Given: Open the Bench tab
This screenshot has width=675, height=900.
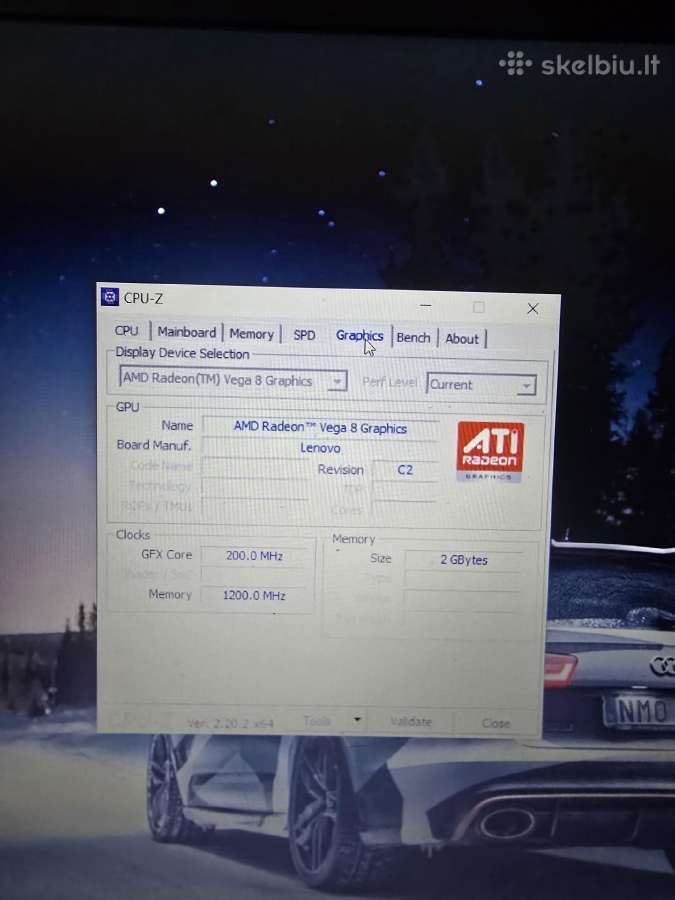Looking at the screenshot, I should coord(413,338).
